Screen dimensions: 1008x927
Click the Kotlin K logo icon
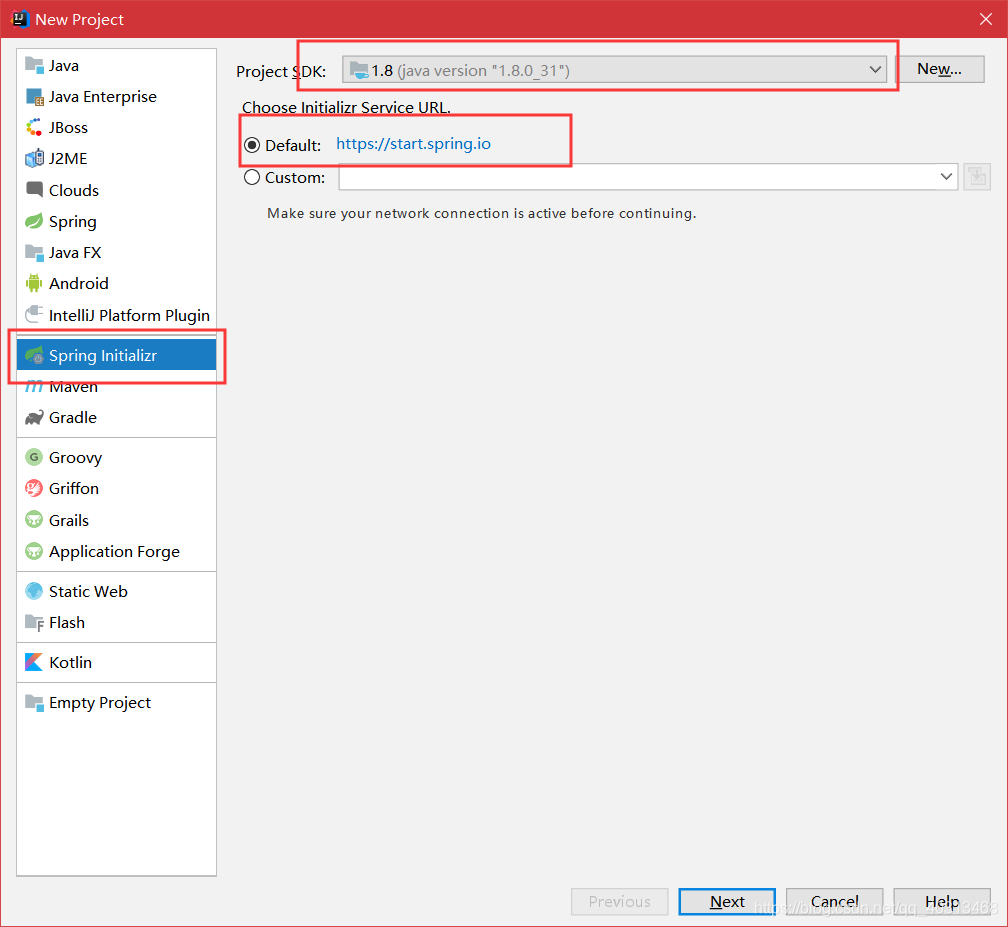tap(34, 662)
